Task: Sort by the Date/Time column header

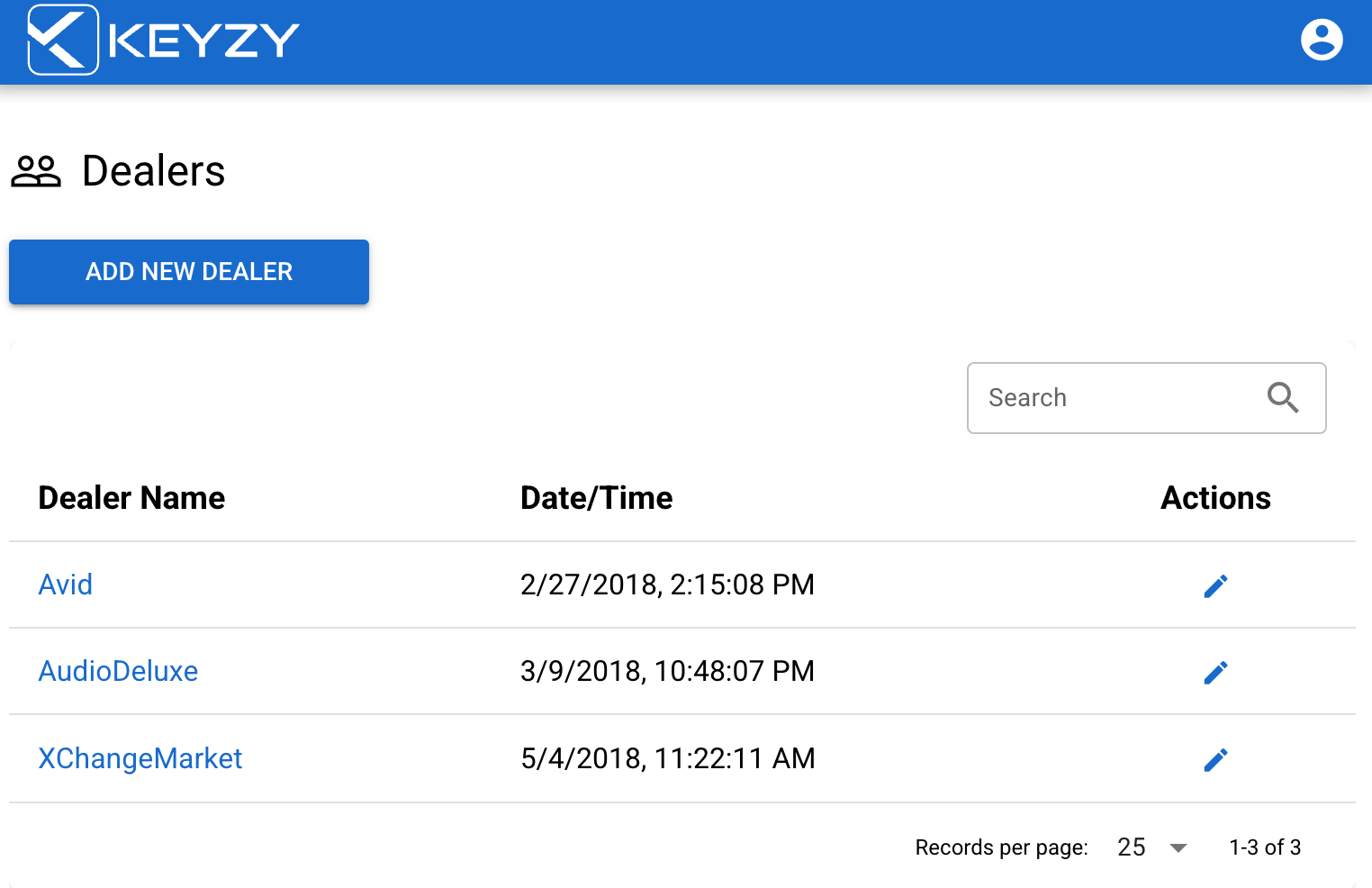Action: [596, 498]
